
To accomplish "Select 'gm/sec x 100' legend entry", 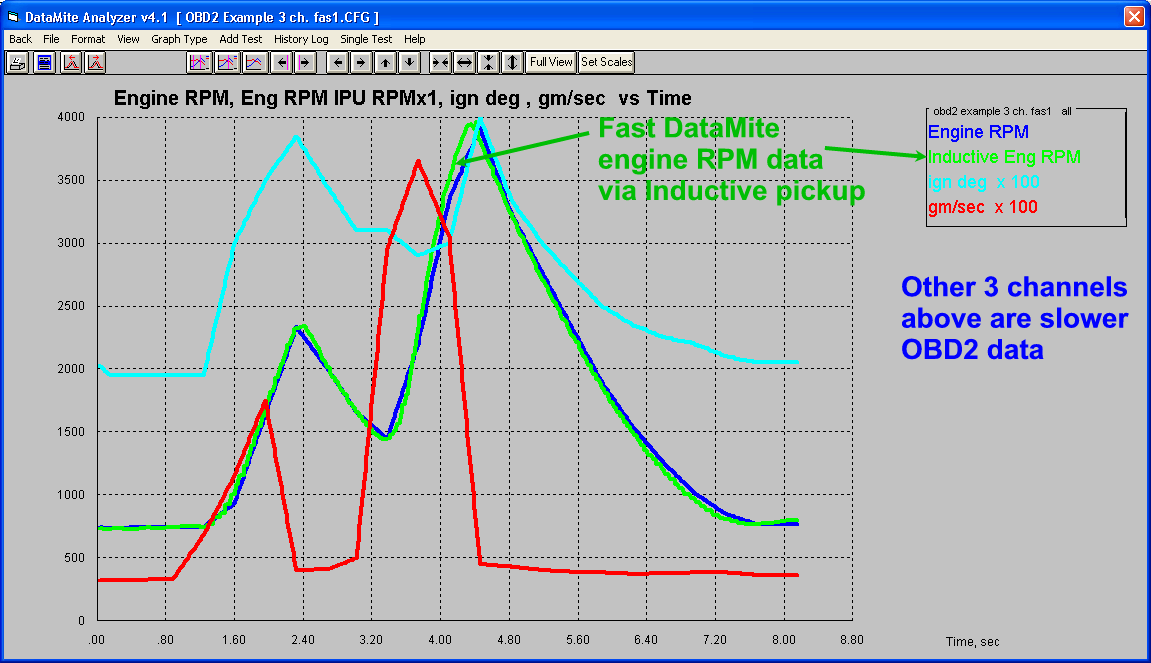I will [983, 207].
